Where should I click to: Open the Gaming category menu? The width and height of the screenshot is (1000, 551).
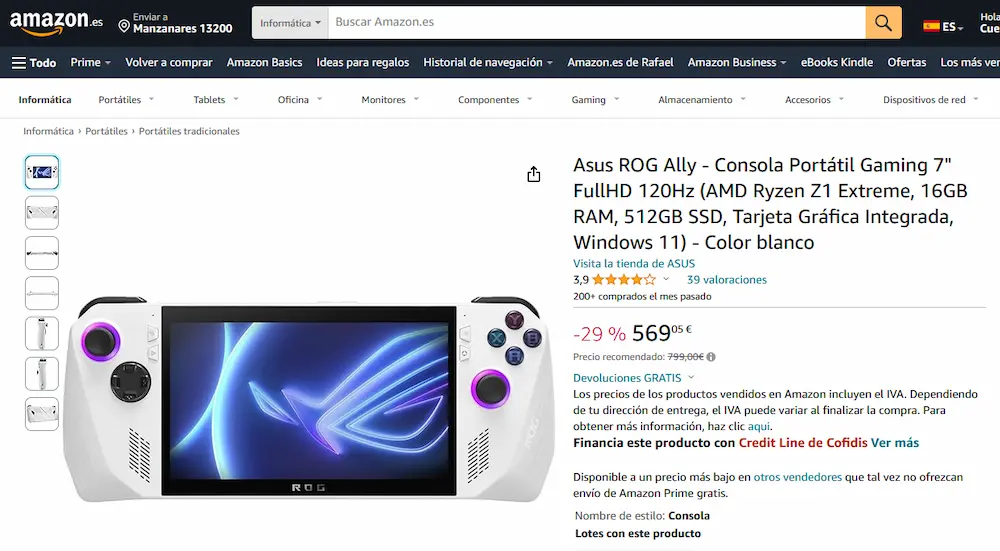click(x=595, y=99)
